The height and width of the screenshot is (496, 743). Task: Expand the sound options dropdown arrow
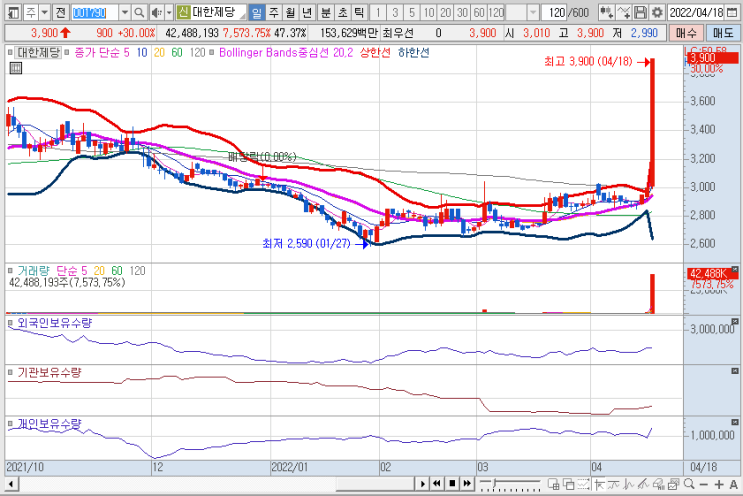169,12
